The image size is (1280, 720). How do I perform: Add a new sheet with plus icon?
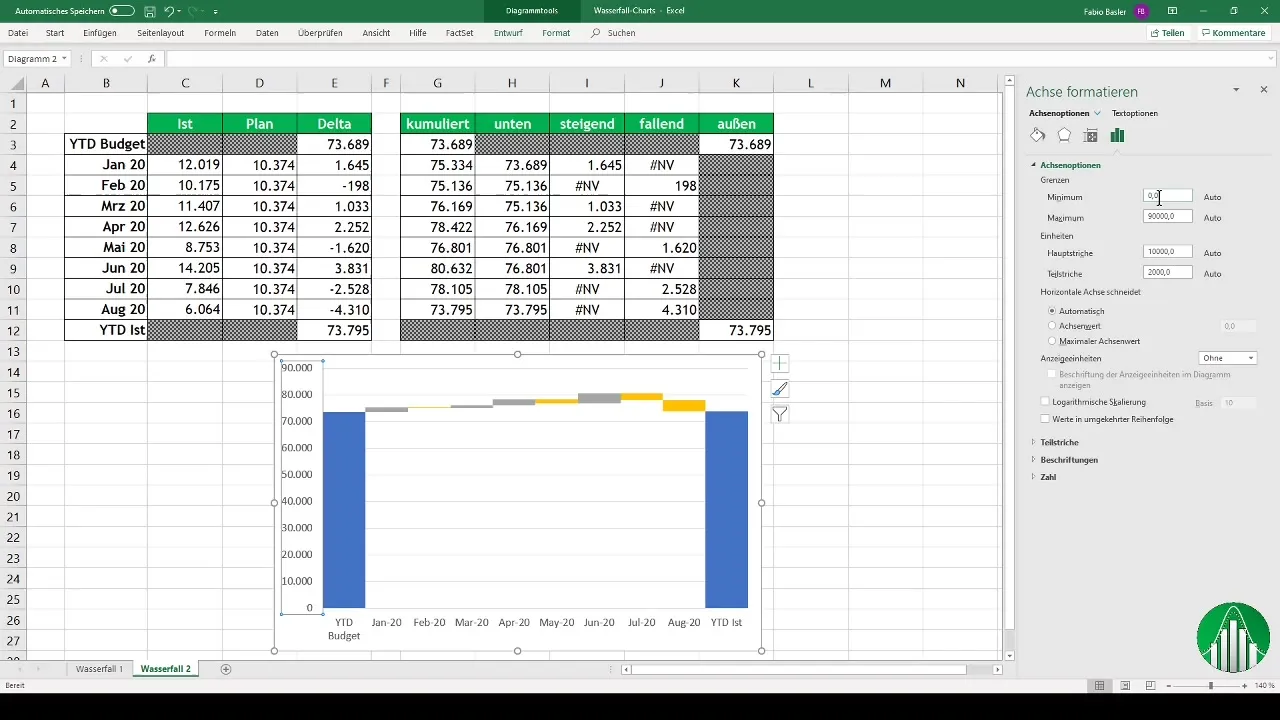point(226,668)
